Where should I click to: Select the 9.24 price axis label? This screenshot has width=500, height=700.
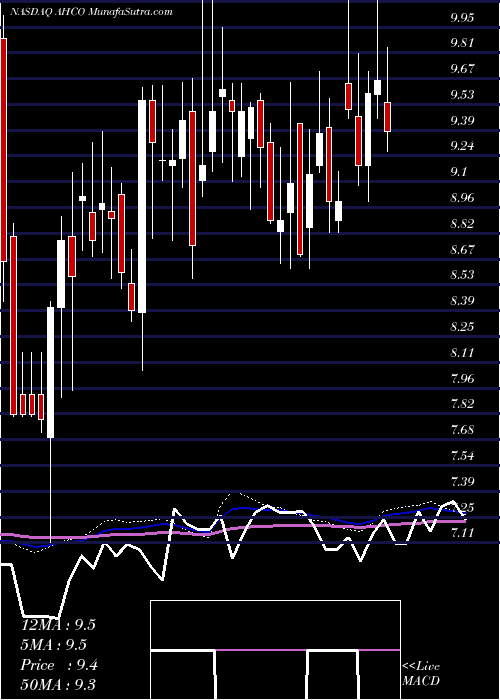click(462, 146)
